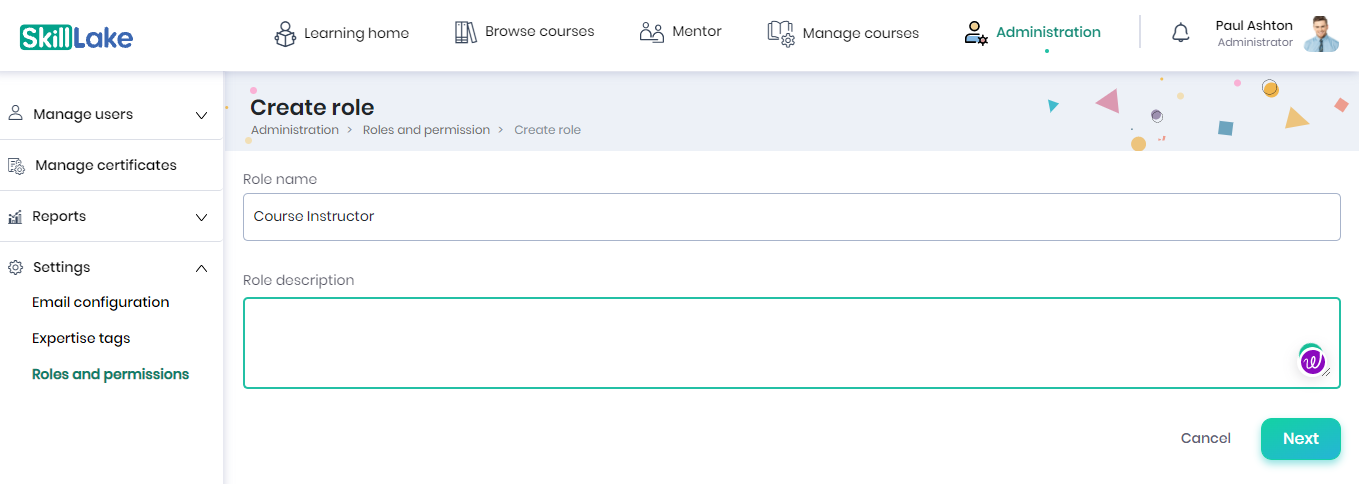This screenshot has height=484, width=1359.
Task: Click the purple writing assistant icon
Action: pos(1312,361)
